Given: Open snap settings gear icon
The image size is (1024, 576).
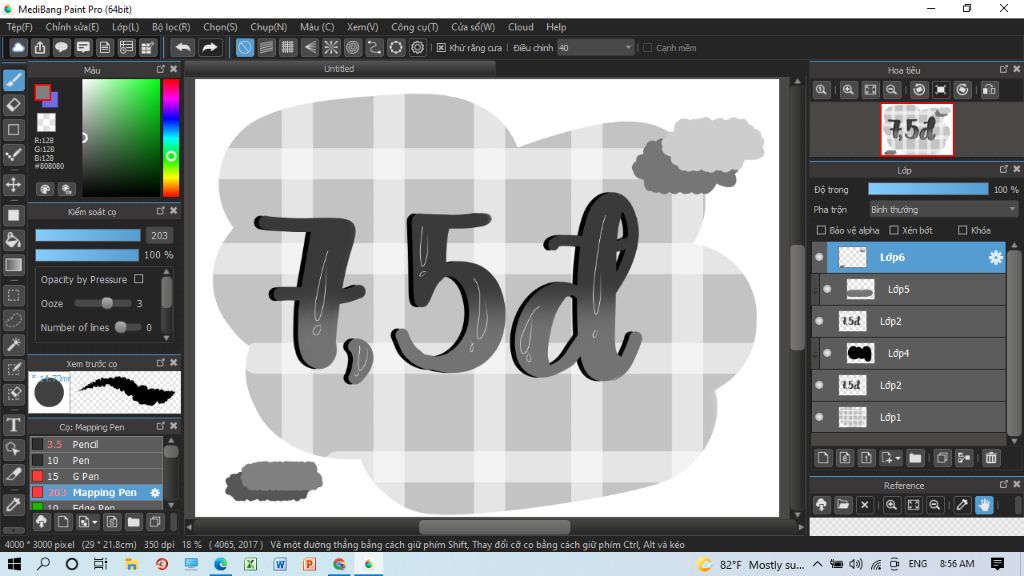Looking at the screenshot, I should (x=417, y=48).
